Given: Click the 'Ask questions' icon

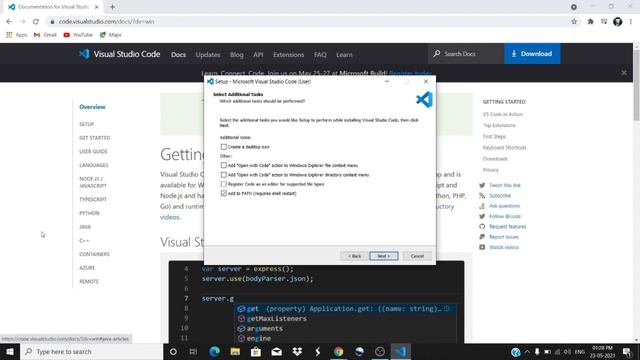Looking at the screenshot, I should 482,206.
